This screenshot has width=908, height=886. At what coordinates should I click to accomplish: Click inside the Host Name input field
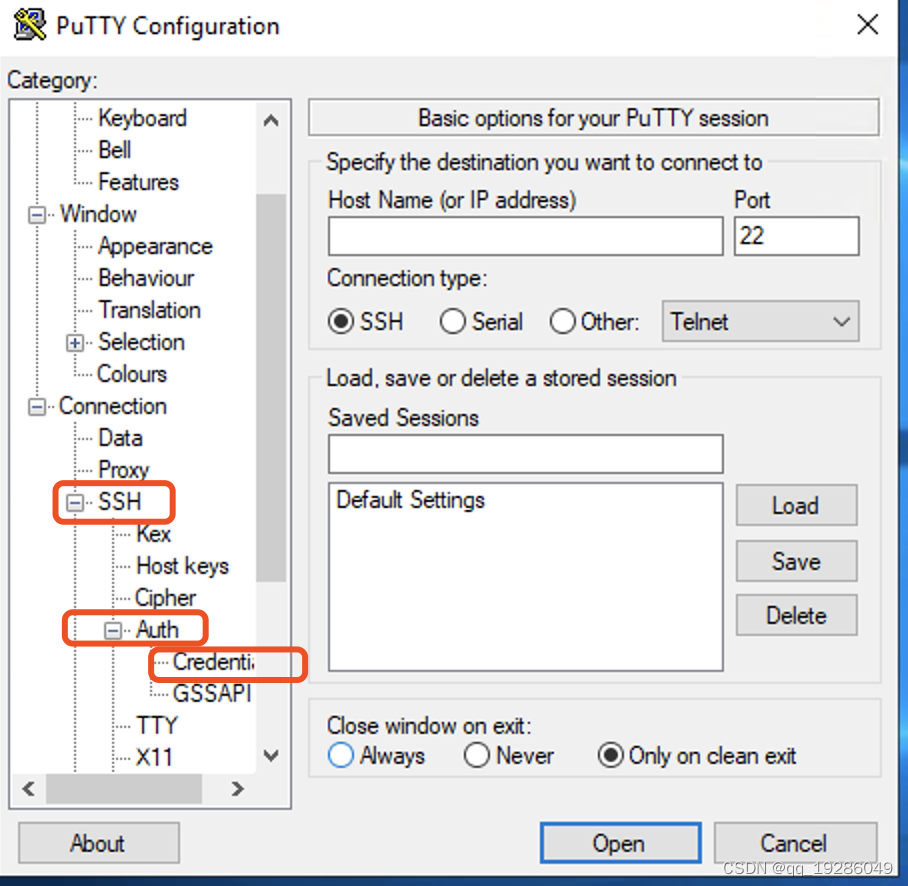tap(525, 236)
